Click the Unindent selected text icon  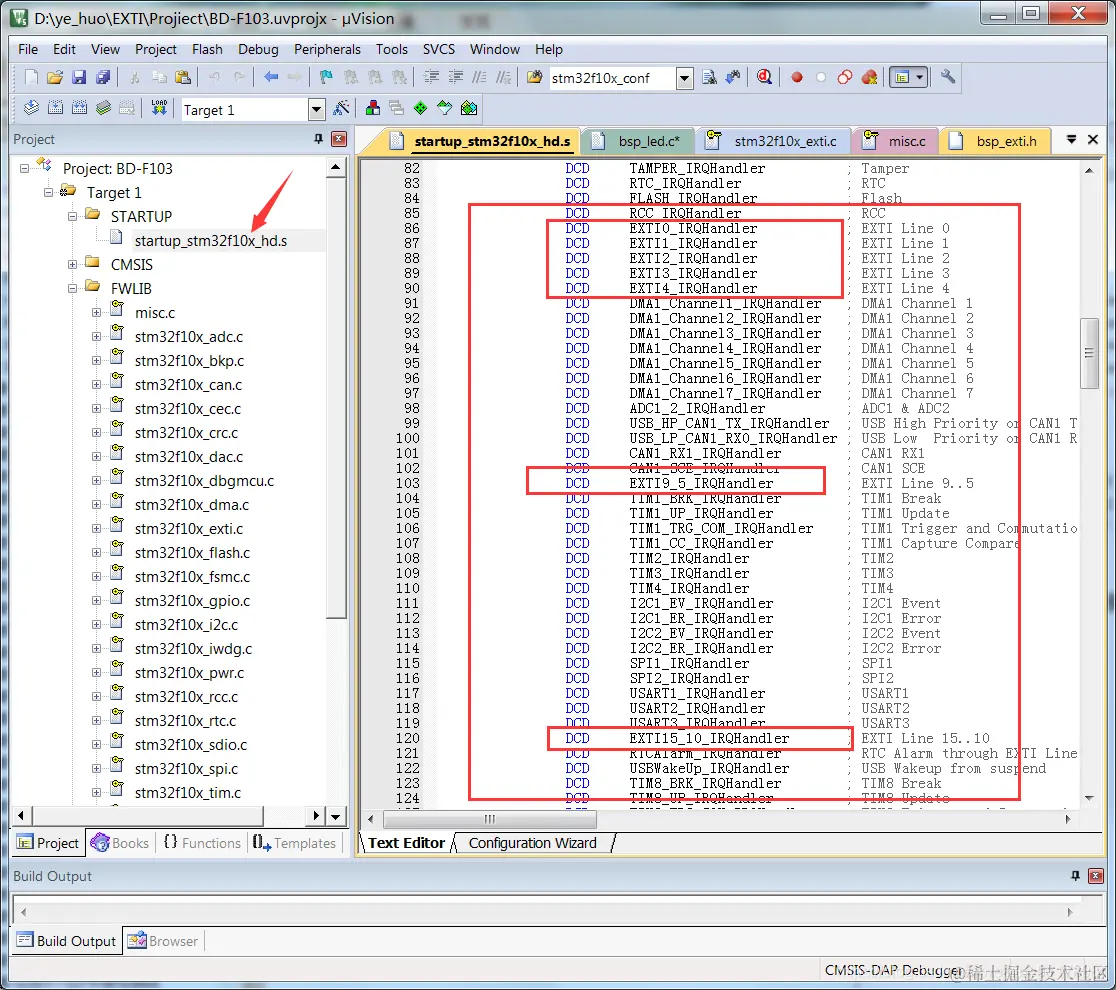coord(456,77)
